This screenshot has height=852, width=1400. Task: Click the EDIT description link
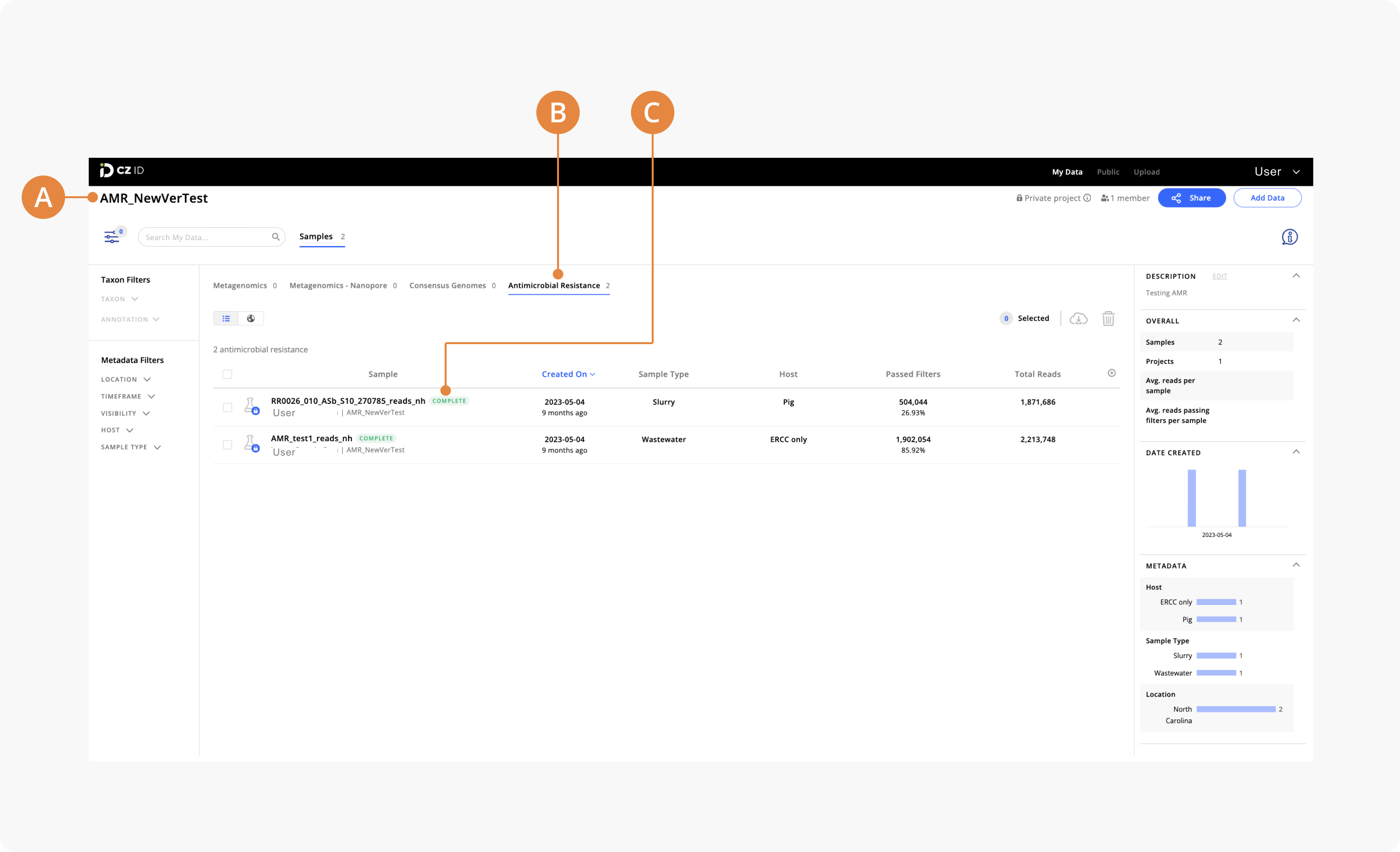click(1220, 276)
